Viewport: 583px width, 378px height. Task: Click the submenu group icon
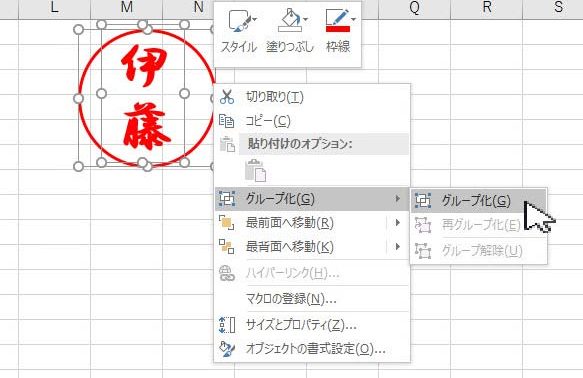coord(423,201)
